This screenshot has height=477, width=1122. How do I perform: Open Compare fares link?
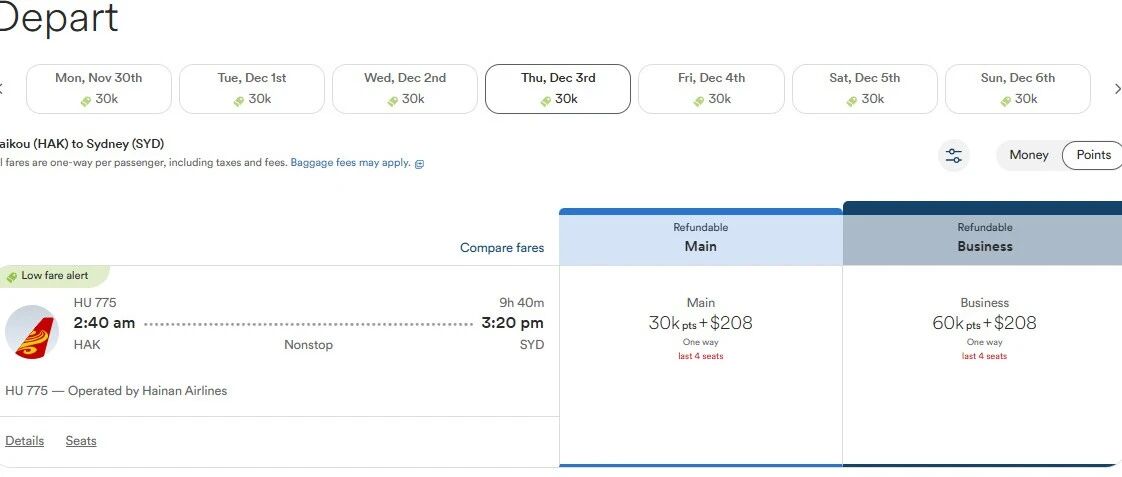(x=502, y=248)
